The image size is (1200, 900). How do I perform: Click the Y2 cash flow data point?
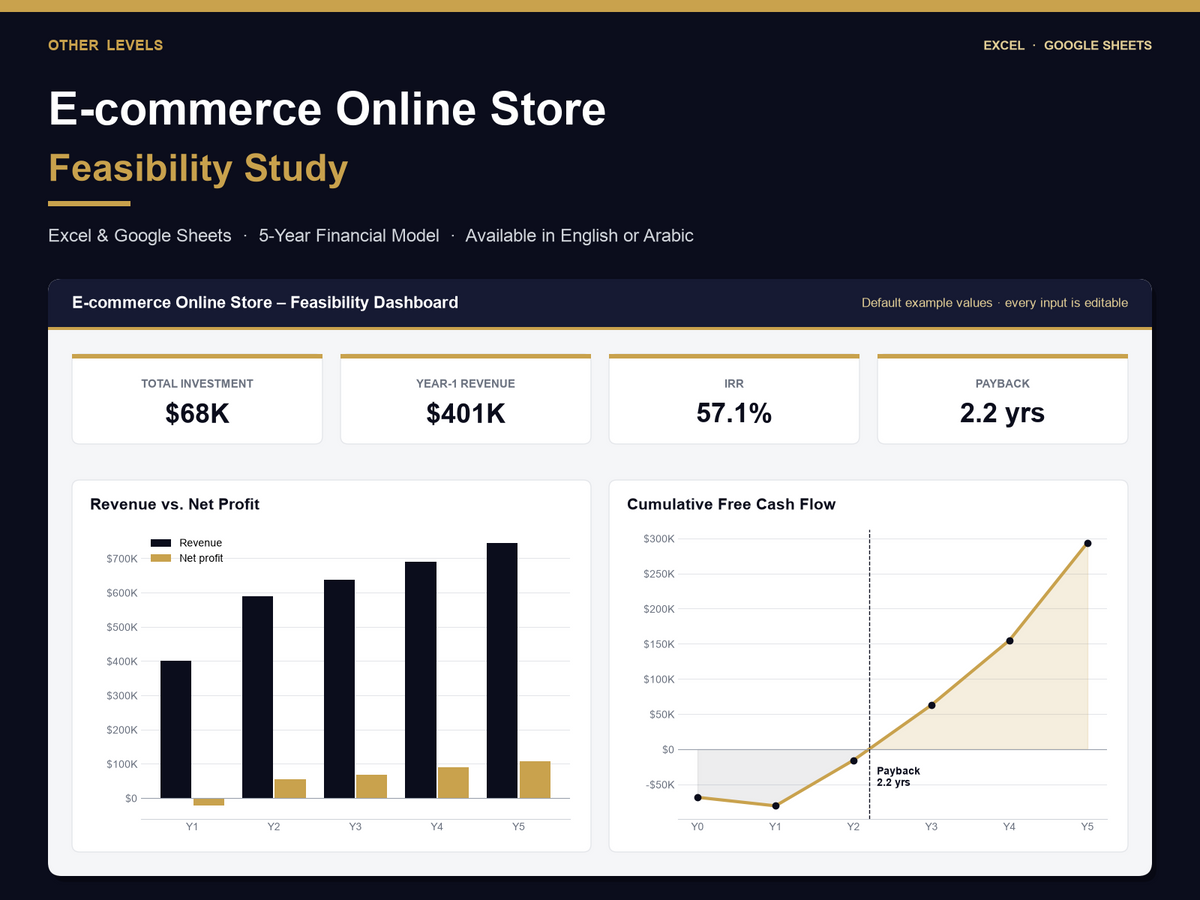click(x=853, y=761)
